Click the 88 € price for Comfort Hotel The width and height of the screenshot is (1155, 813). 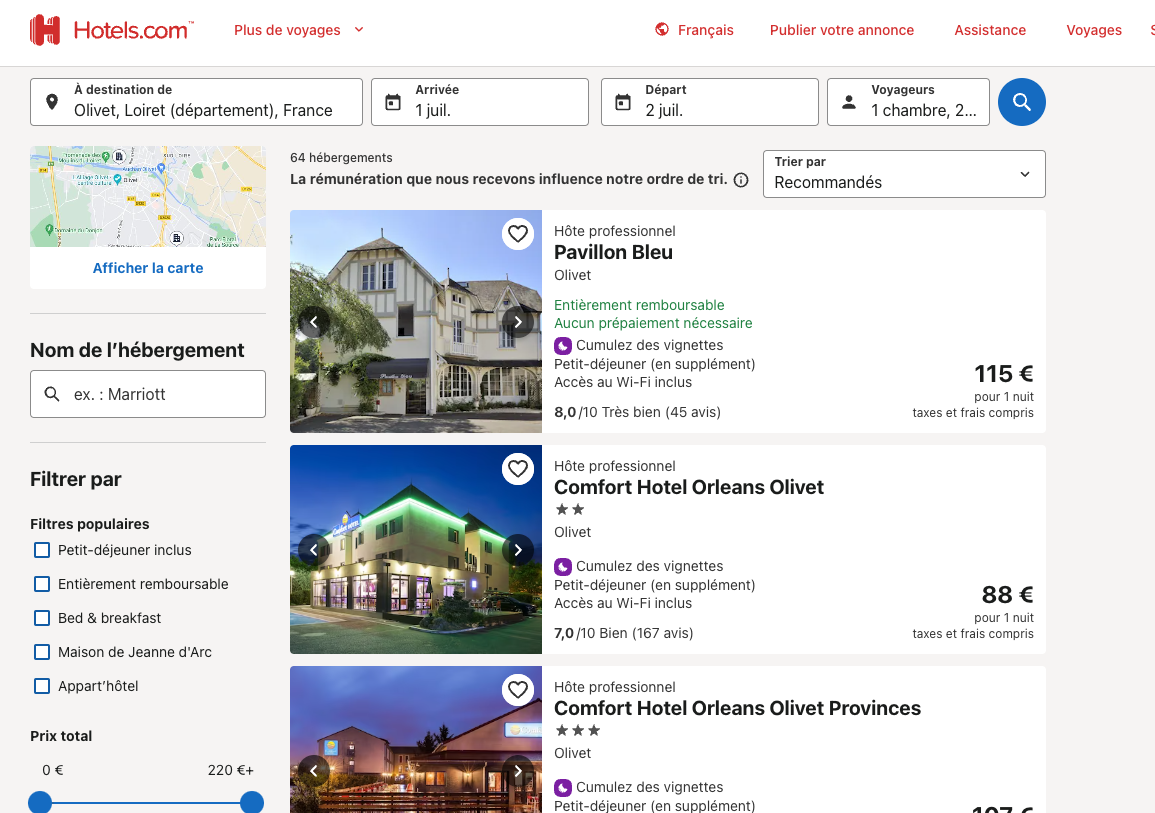[x=1008, y=594]
